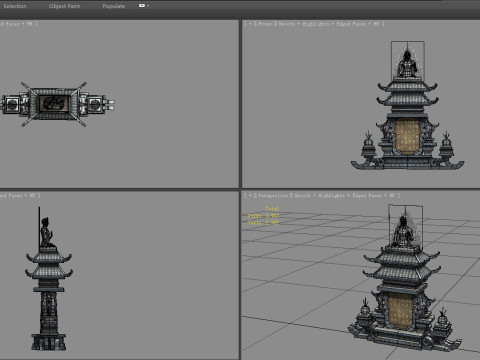Select the pagoda roof in the Left viewport
The width and height of the screenshot is (480, 360).
tap(49, 265)
